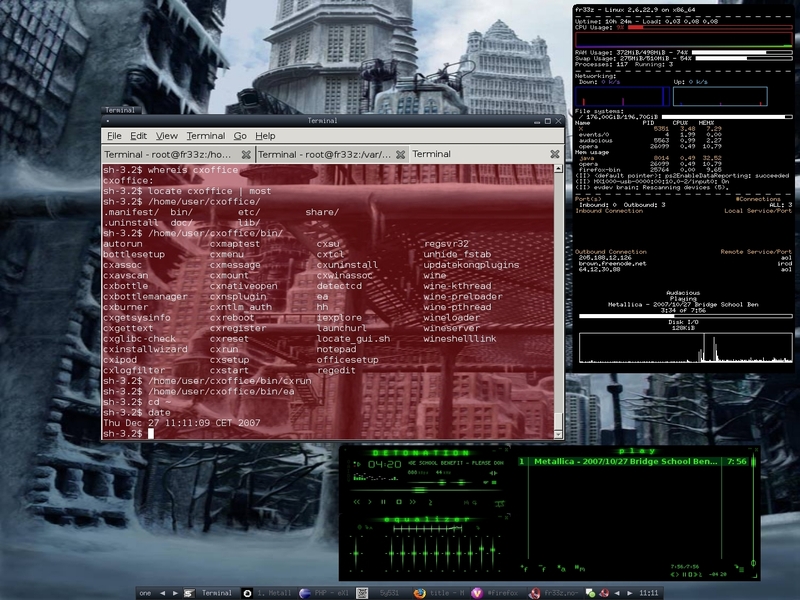Click the red tray icon beside the clock
The width and height of the screenshot is (800, 600).
pos(604,593)
